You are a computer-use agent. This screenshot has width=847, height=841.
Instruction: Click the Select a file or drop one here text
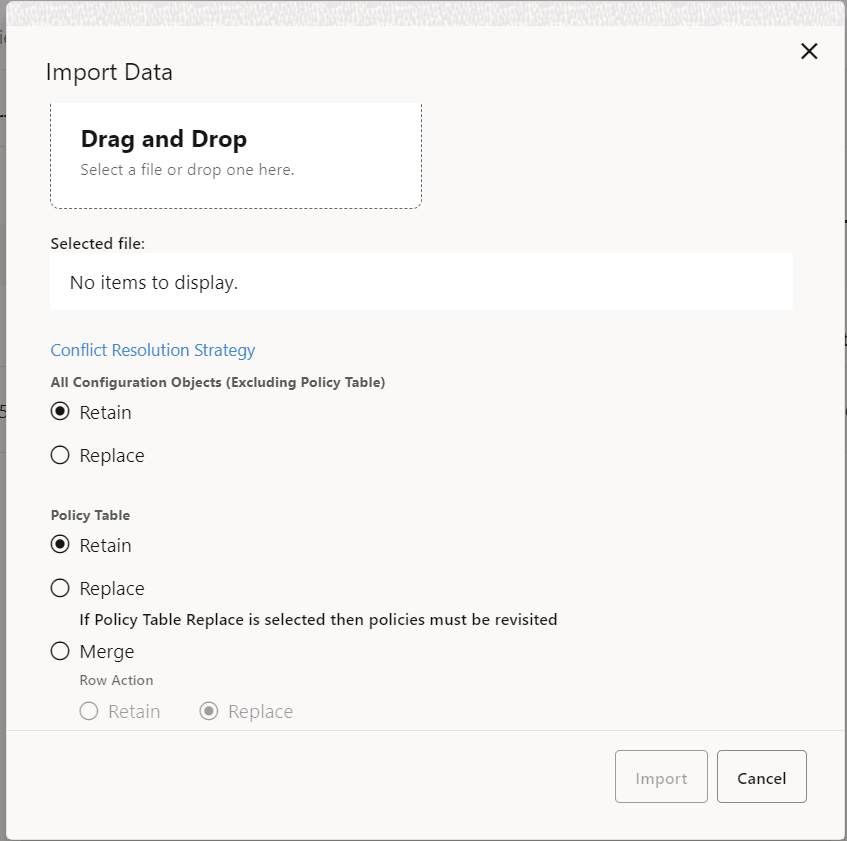[187, 169]
